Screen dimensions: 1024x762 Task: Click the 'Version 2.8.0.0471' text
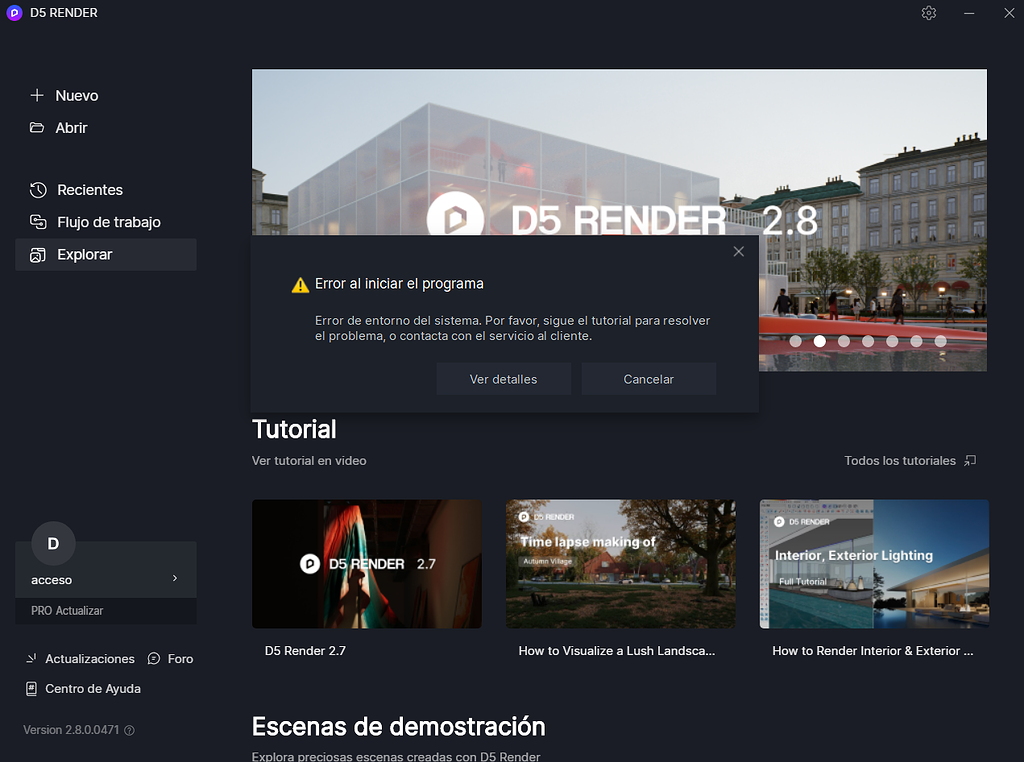(71, 730)
